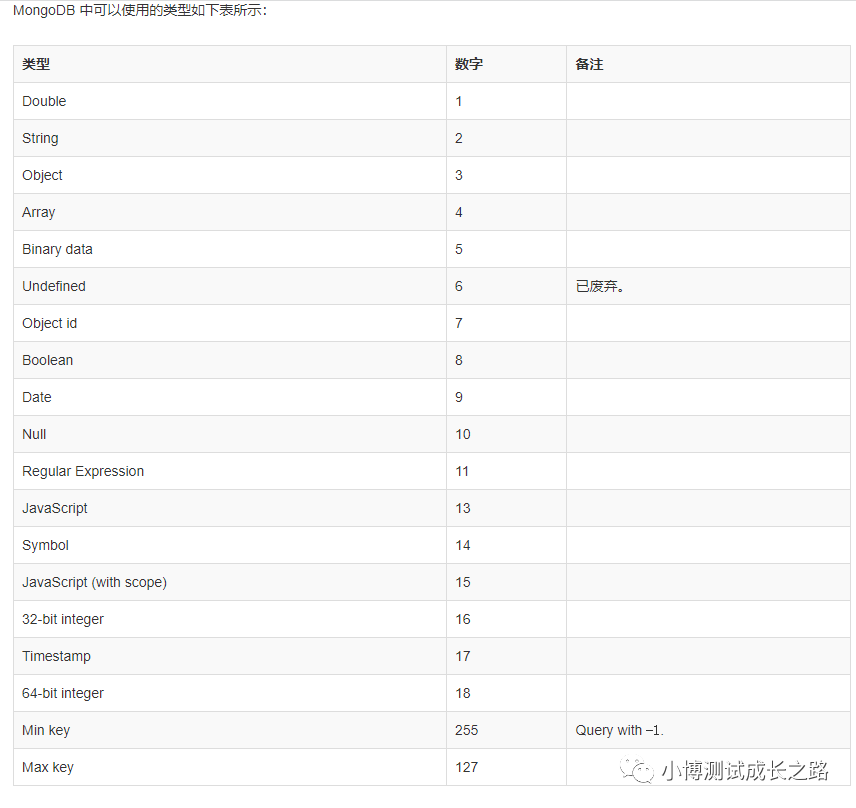Image resolution: width=856 pixels, height=808 pixels.
Task: Click the number 3 for Object
Action: (x=459, y=175)
